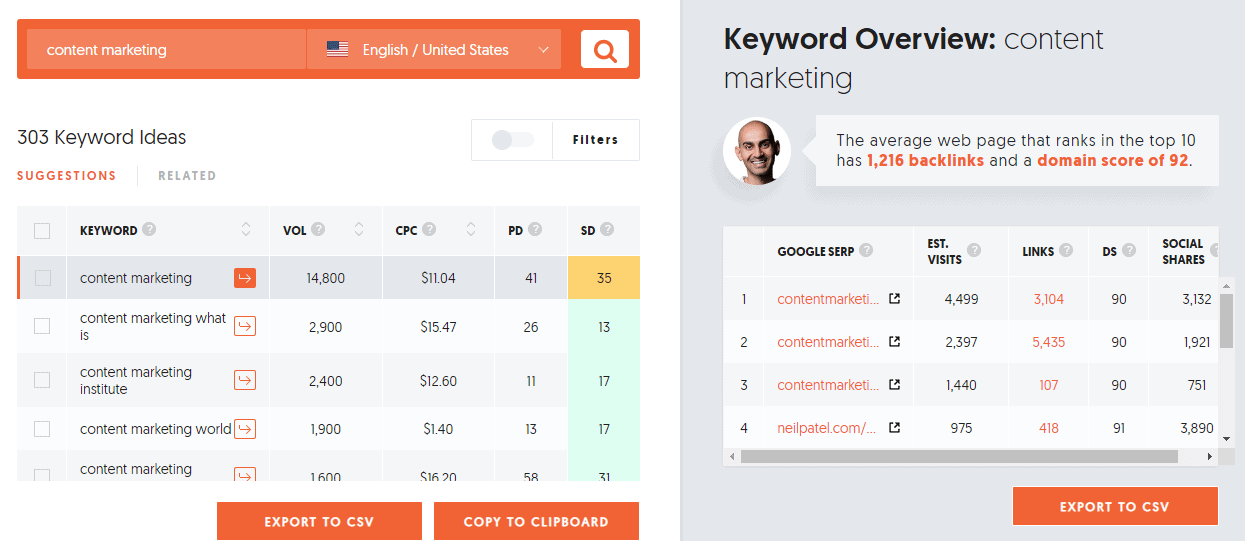
Task: Click arrow icon next to 'content marketing' keyword
Action: [x=245, y=278]
